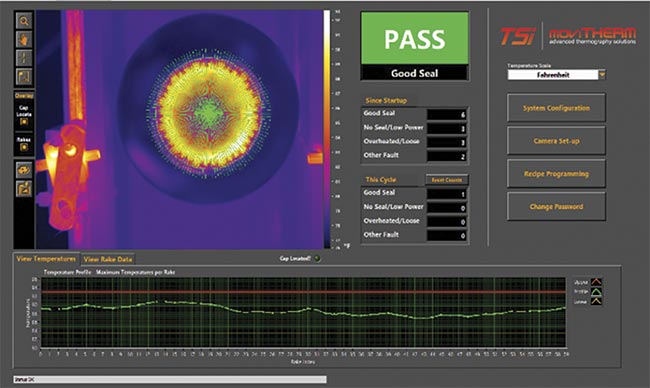Click the green temperature profile line in chart

[x=303, y=310]
